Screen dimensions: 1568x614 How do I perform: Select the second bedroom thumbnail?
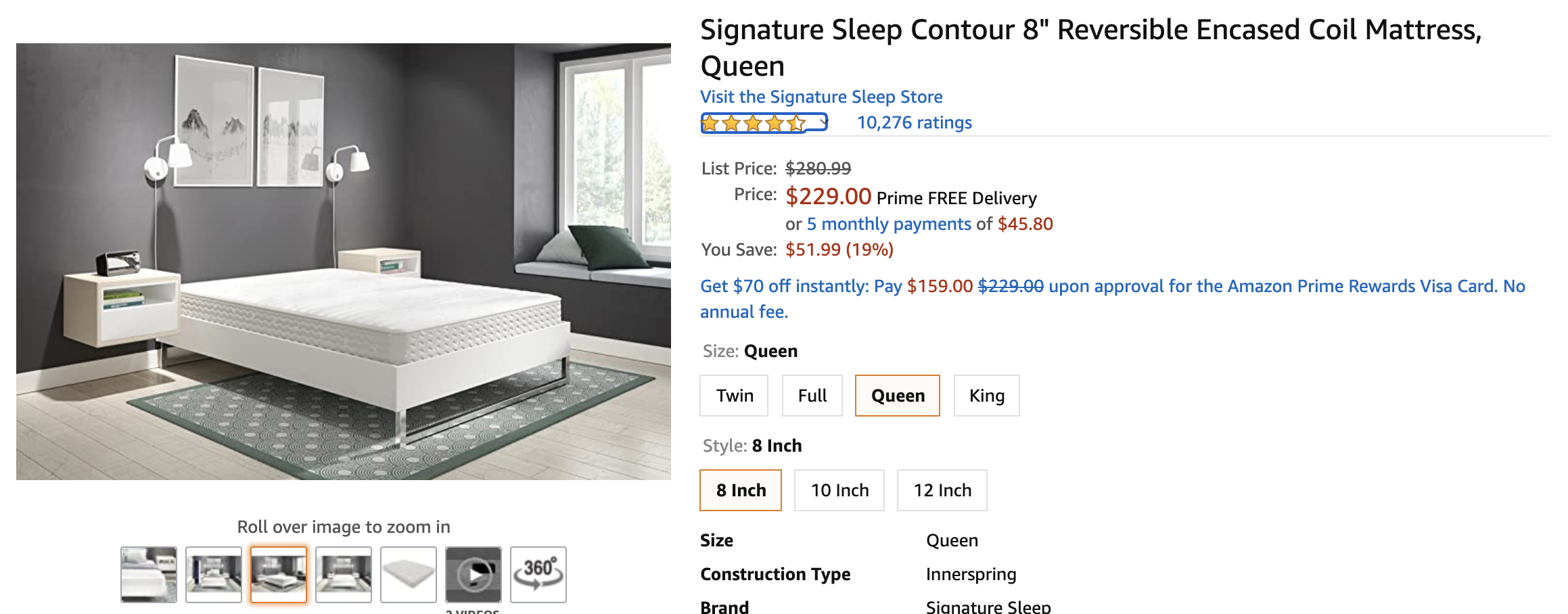pos(214,574)
